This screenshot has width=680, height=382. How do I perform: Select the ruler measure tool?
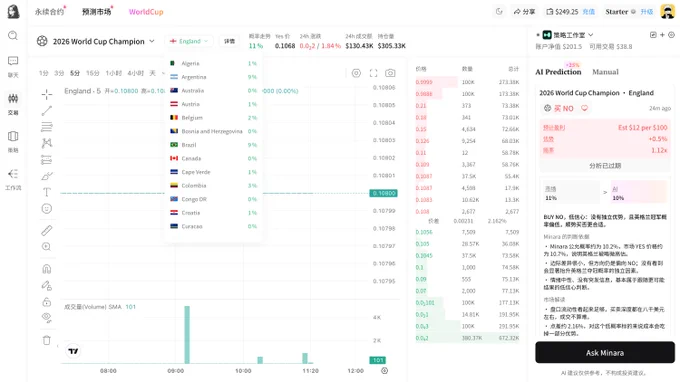(47, 230)
